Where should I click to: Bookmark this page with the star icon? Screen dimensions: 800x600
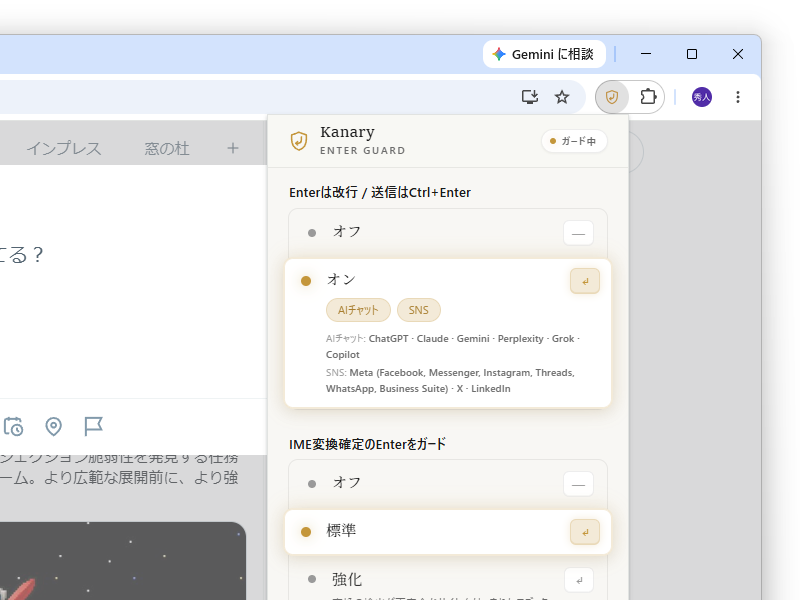(562, 96)
